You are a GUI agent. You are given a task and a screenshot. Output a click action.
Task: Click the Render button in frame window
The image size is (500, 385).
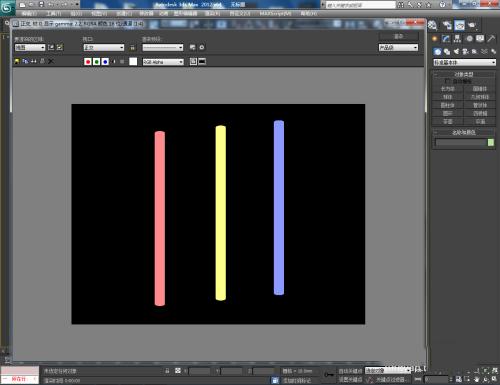[399, 36]
